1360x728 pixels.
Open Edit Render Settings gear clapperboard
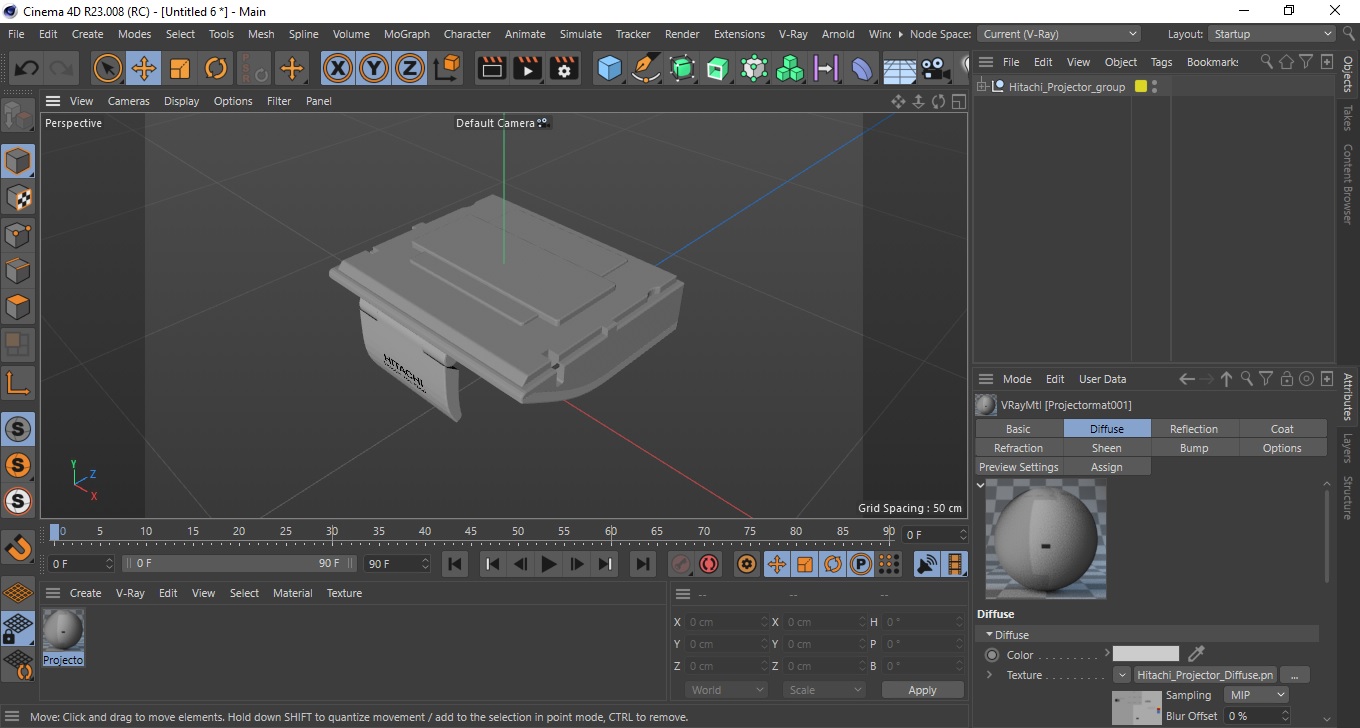(564, 69)
